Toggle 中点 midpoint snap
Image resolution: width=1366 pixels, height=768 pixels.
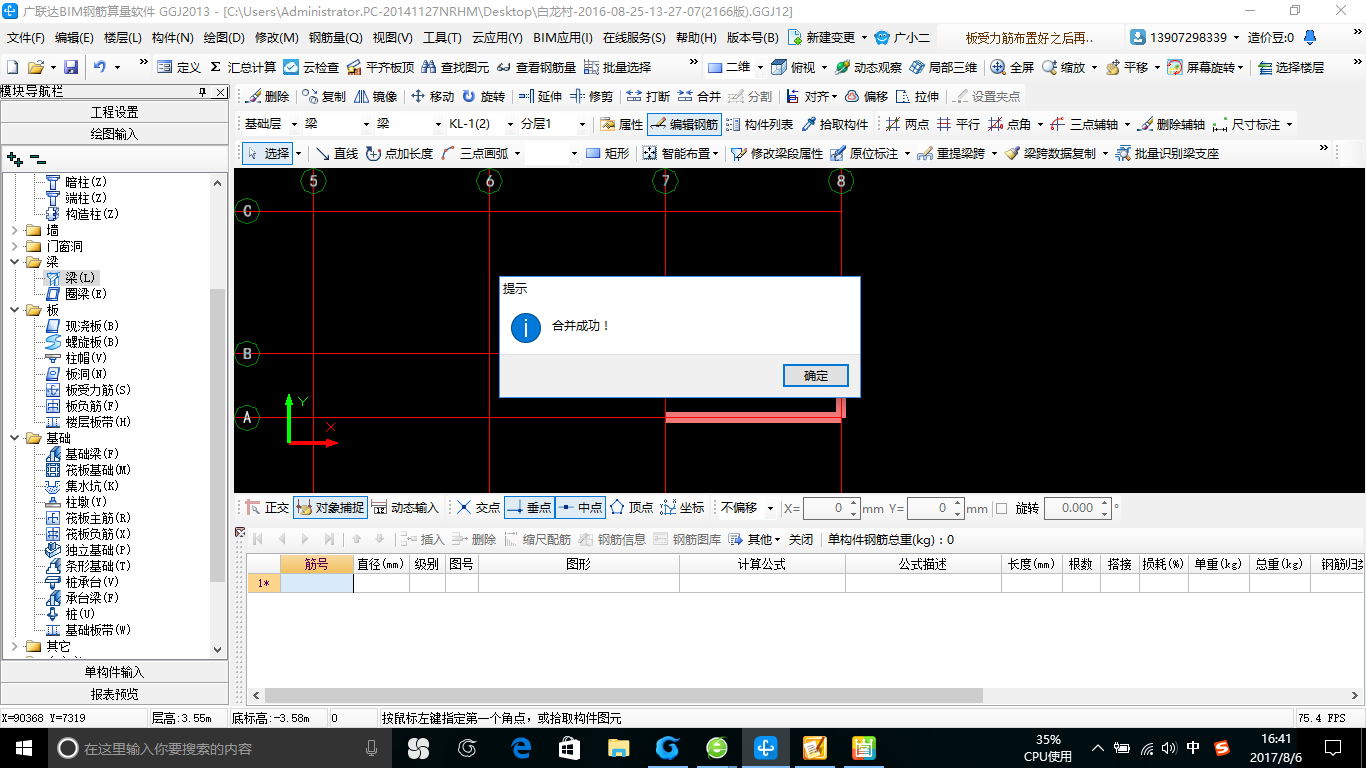[x=580, y=507]
